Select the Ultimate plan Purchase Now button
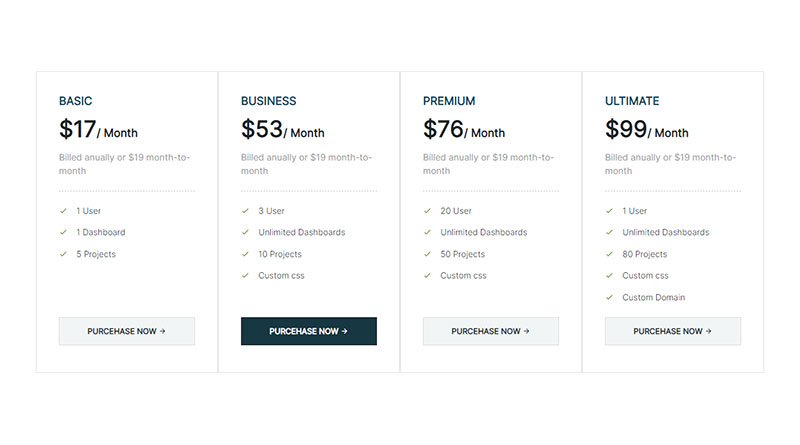Viewport: 800px width, 445px height. pos(673,331)
